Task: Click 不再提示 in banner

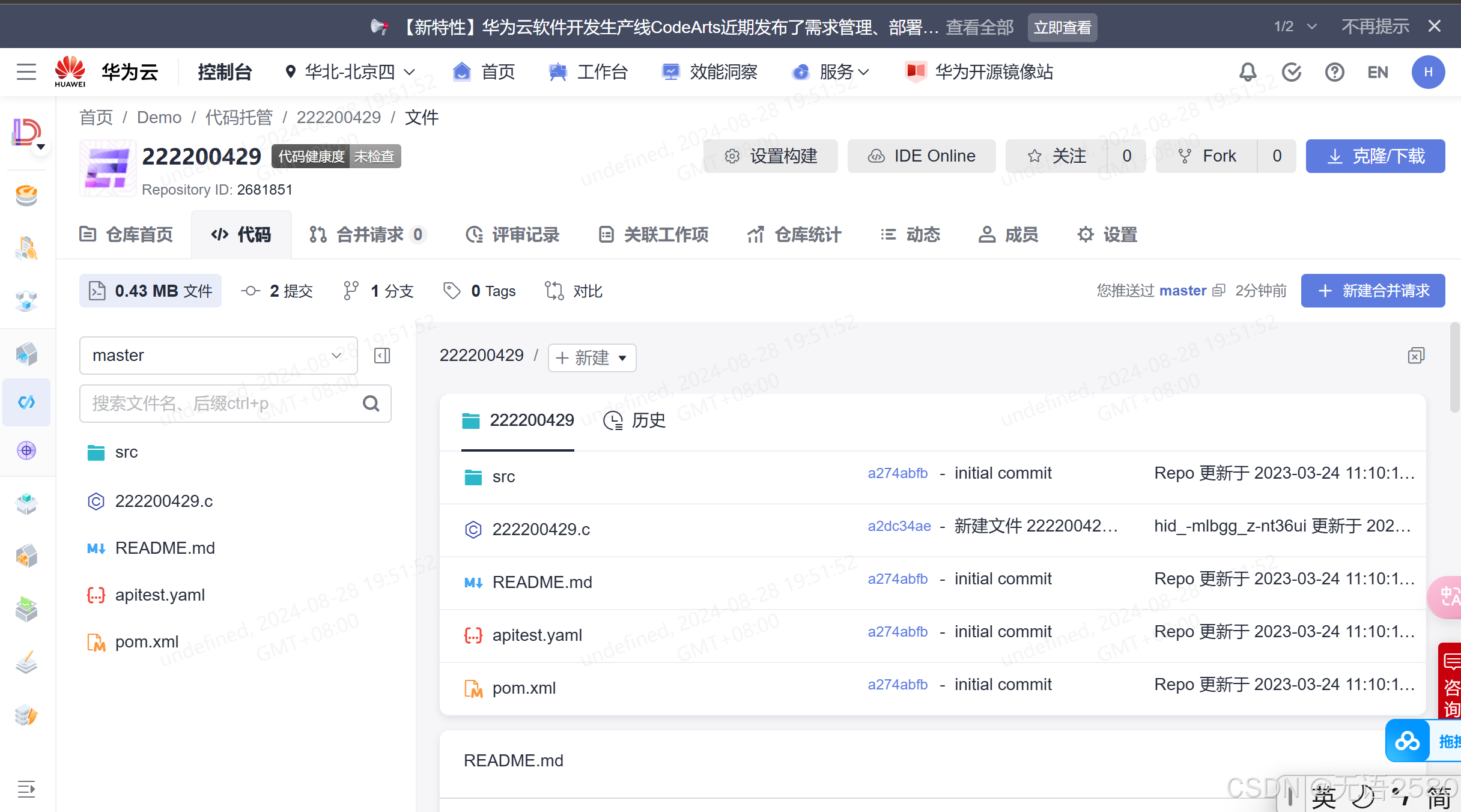Action: [1376, 26]
